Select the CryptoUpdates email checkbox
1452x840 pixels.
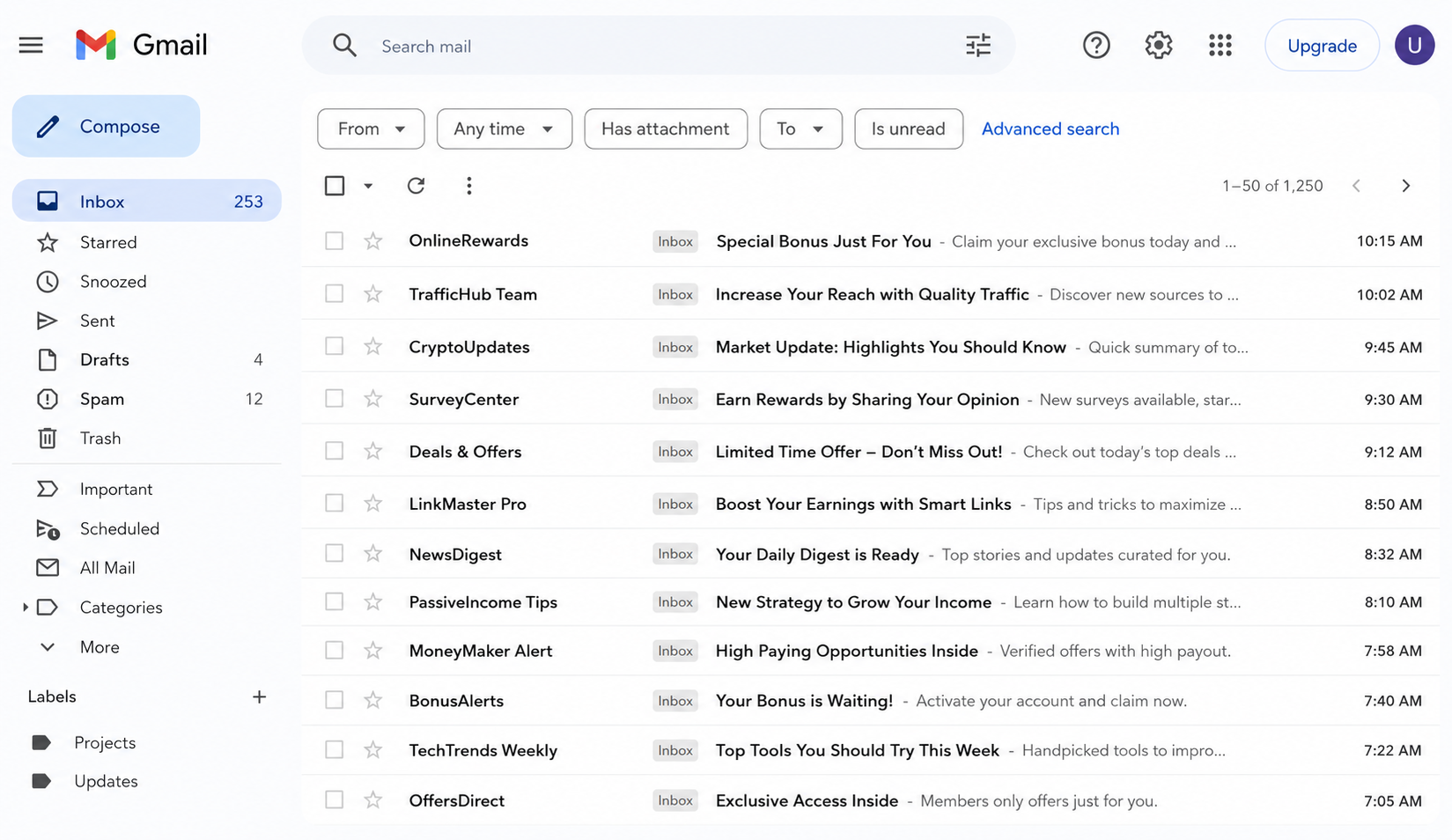click(335, 346)
